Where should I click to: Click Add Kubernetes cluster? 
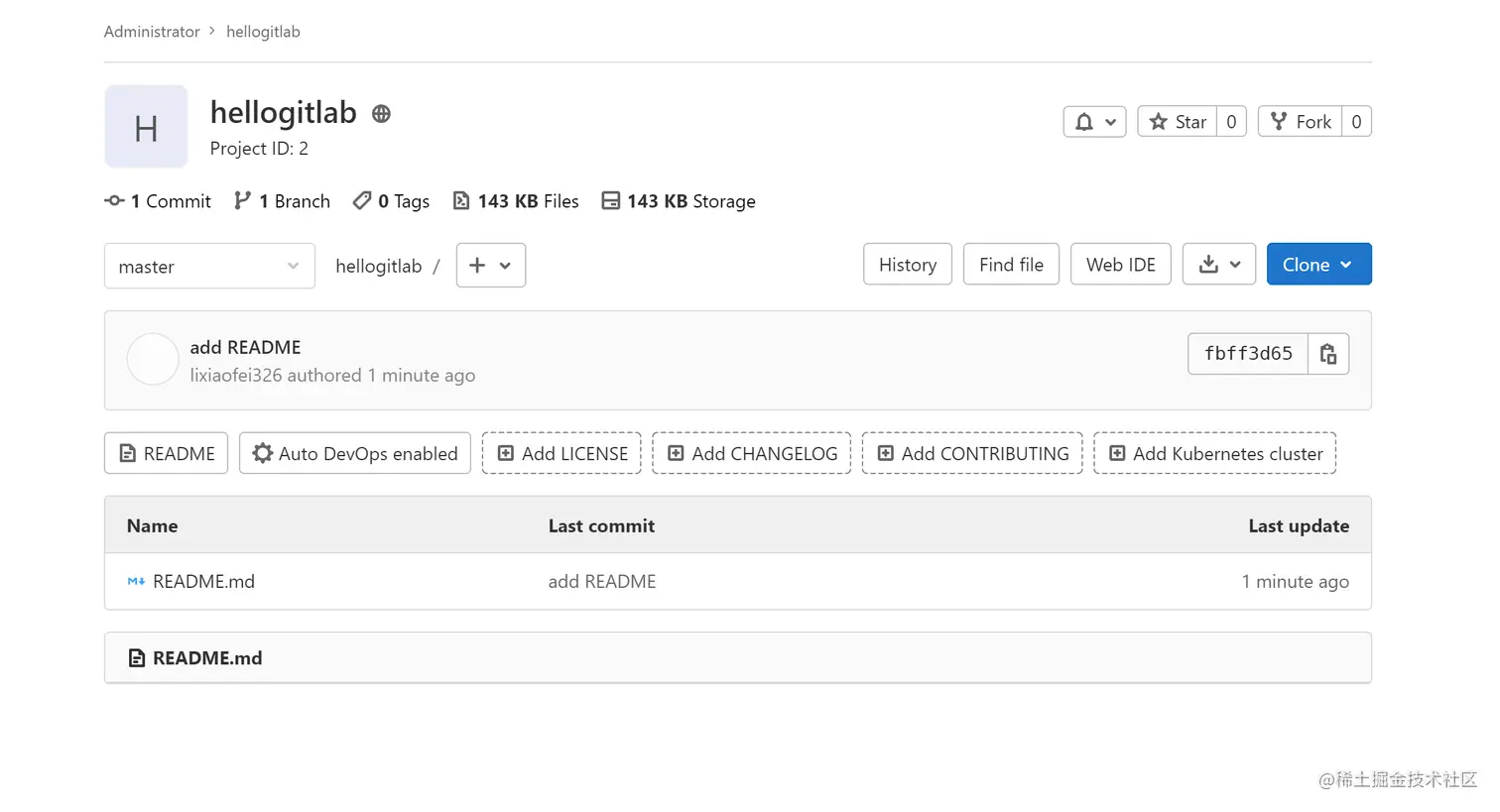1215,453
